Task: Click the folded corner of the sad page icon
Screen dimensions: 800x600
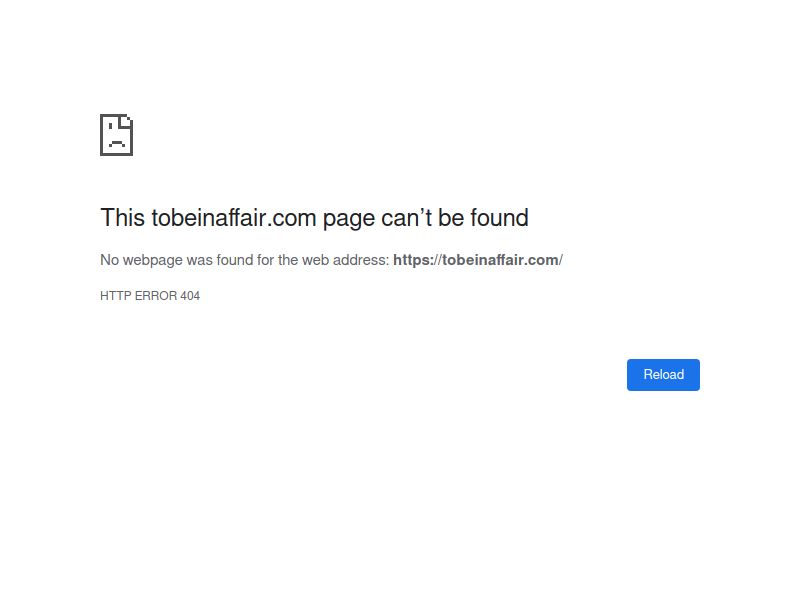Action: [x=127, y=121]
